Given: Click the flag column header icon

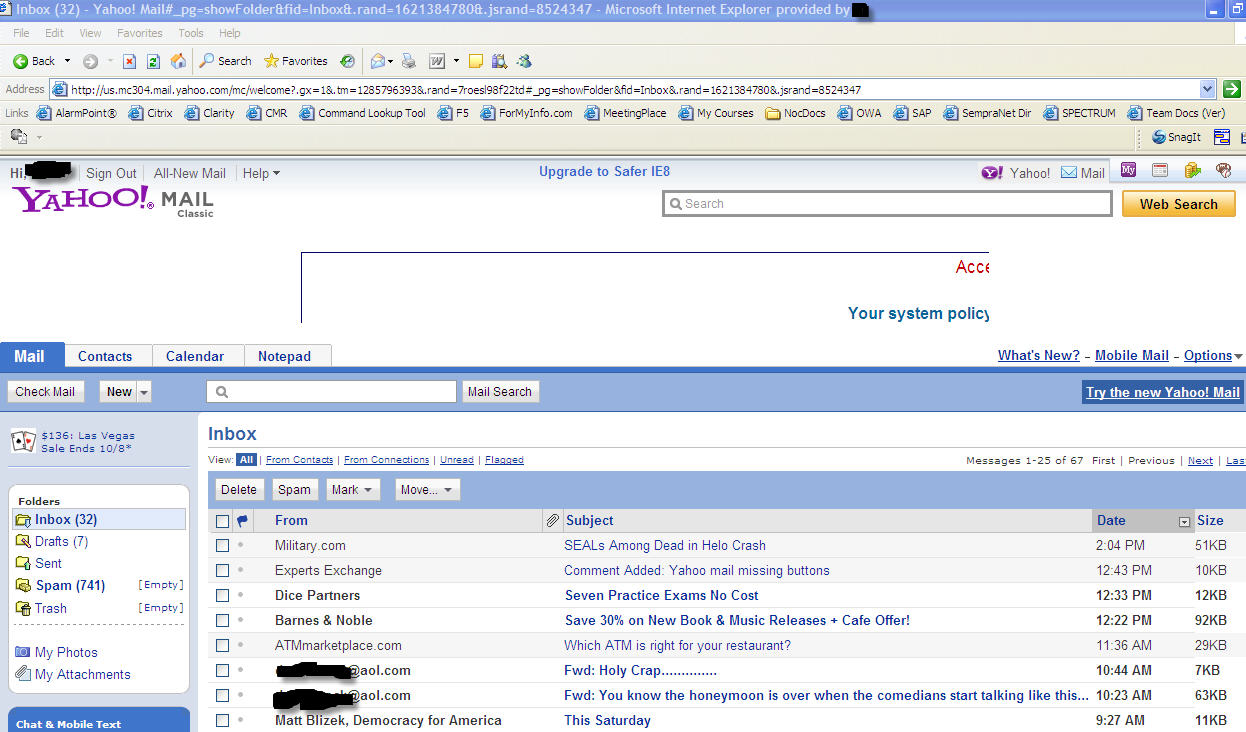Looking at the screenshot, I should coord(241,520).
